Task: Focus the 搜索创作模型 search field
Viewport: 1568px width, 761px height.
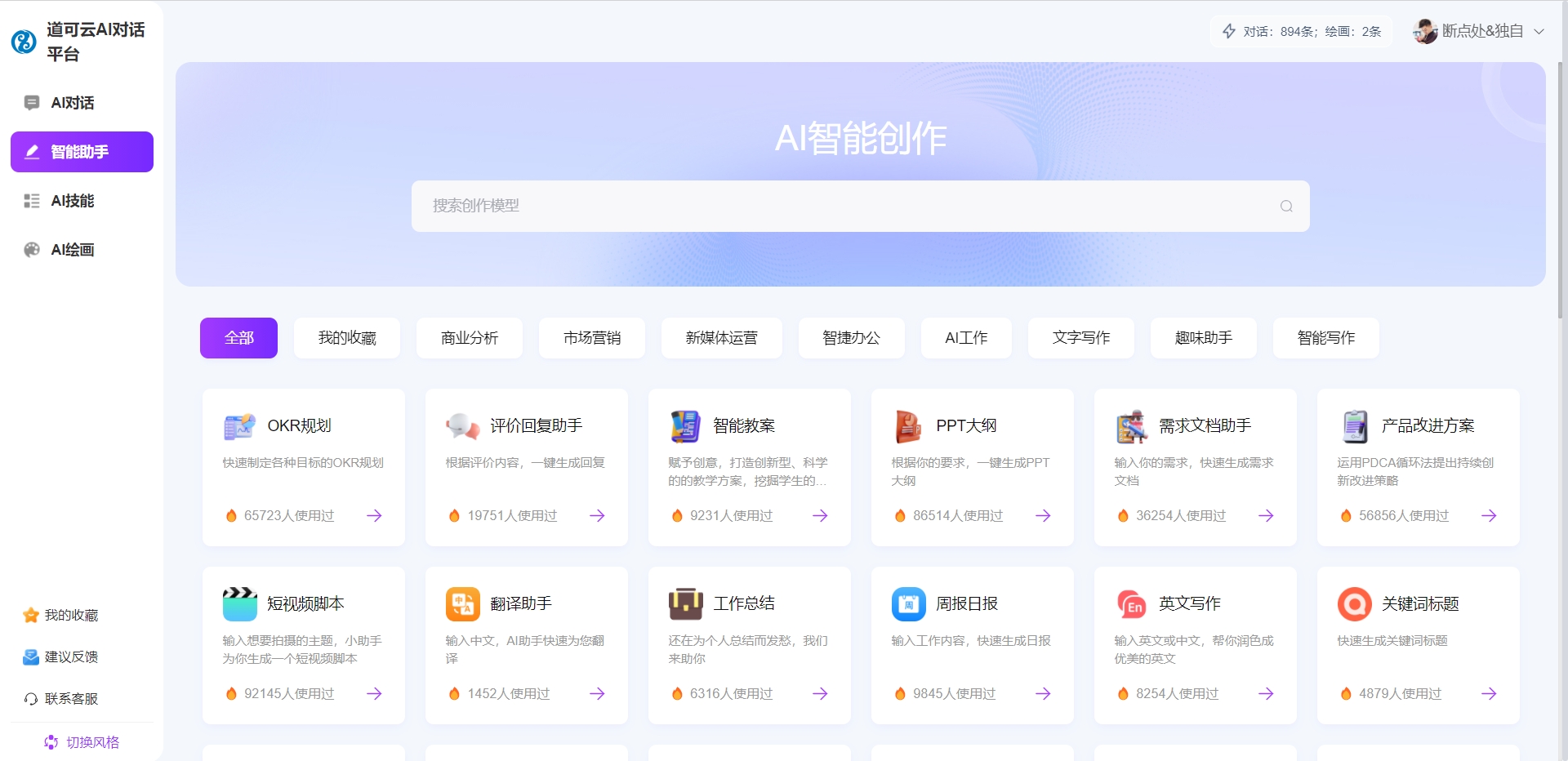Action: coord(849,207)
